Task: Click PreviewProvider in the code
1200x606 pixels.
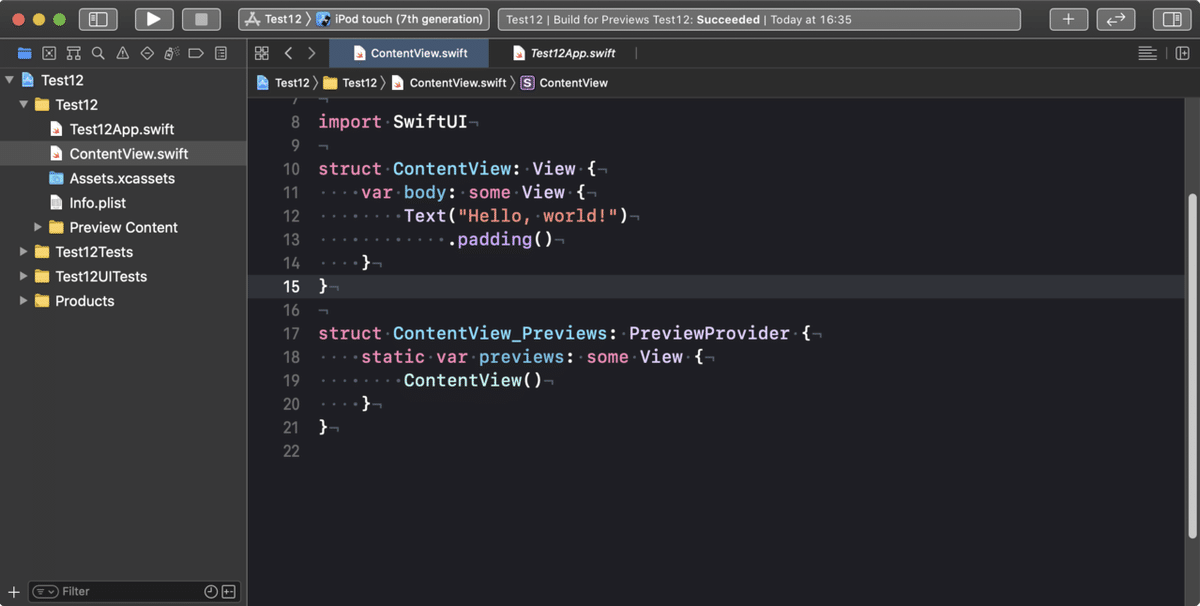Action: pyautogui.click(x=709, y=333)
